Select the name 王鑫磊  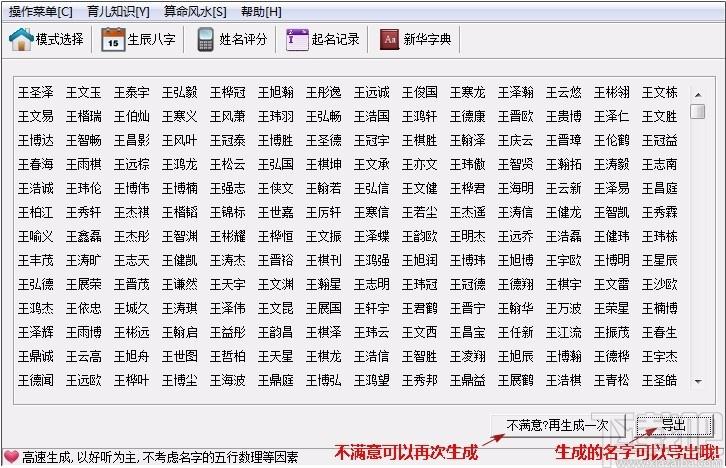tap(83, 237)
